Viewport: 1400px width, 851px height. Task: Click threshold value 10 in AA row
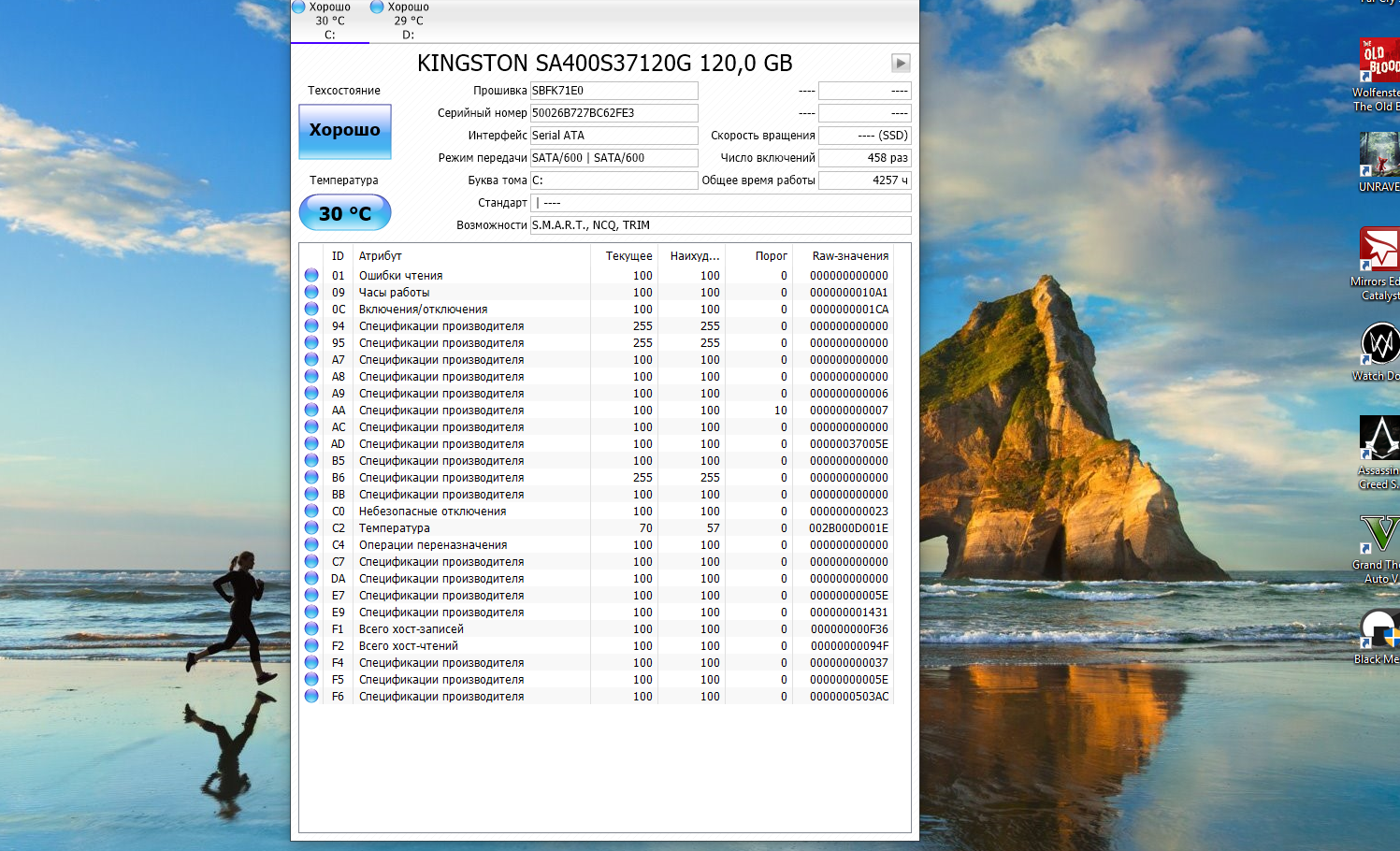781,411
